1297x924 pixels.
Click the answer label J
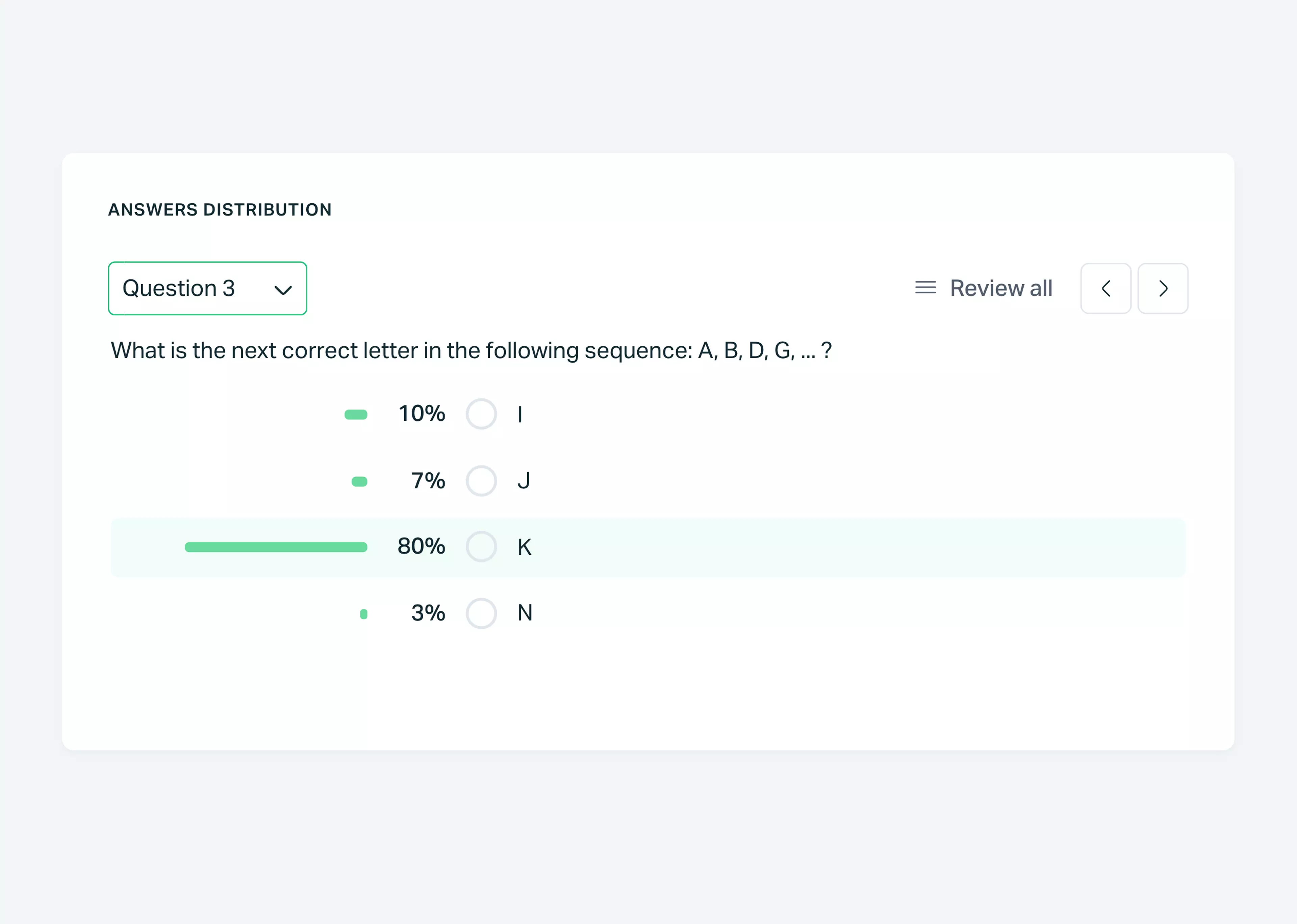click(x=524, y=481)
